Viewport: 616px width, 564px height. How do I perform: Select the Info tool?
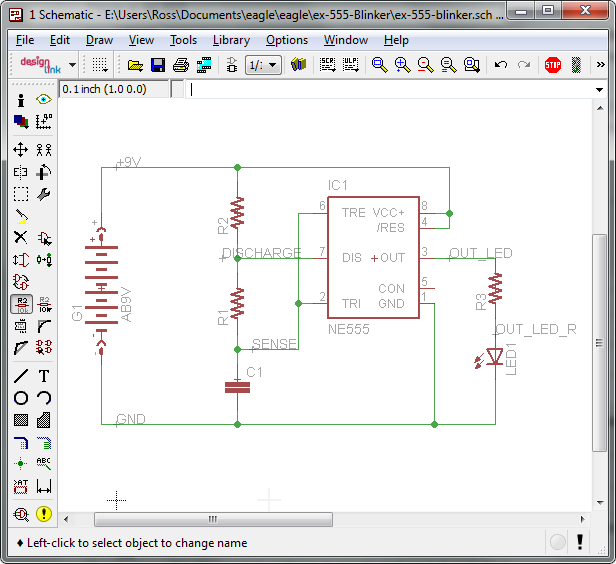tap(21, 101)
